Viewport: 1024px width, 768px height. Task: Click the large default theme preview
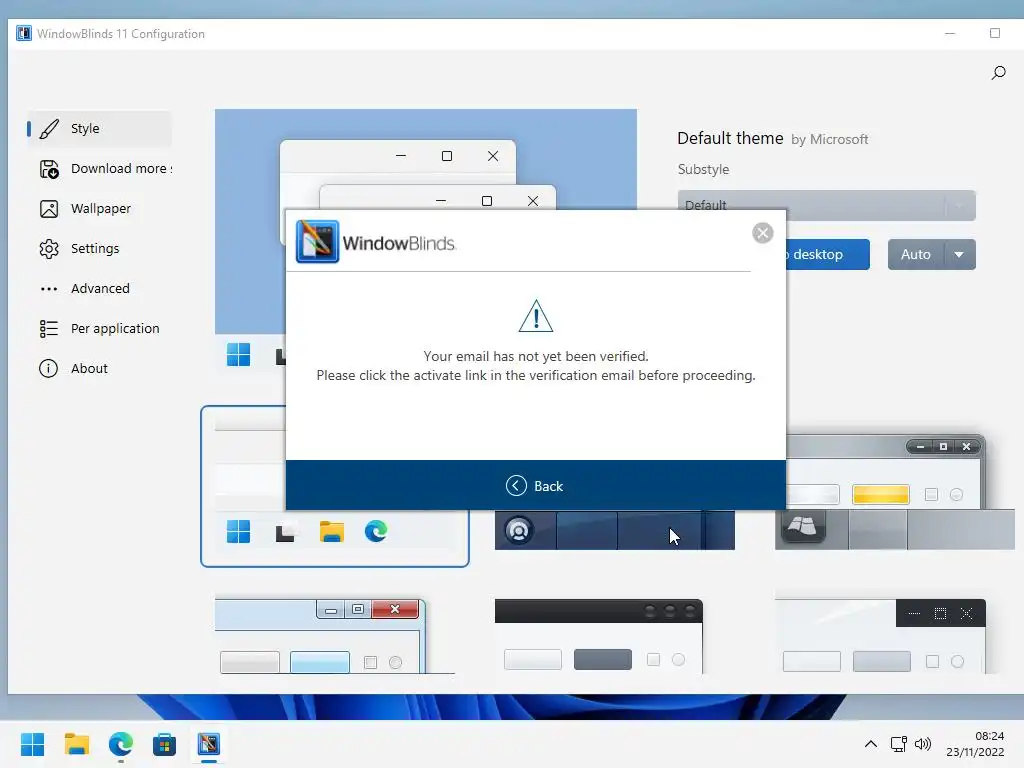point(426,159)
